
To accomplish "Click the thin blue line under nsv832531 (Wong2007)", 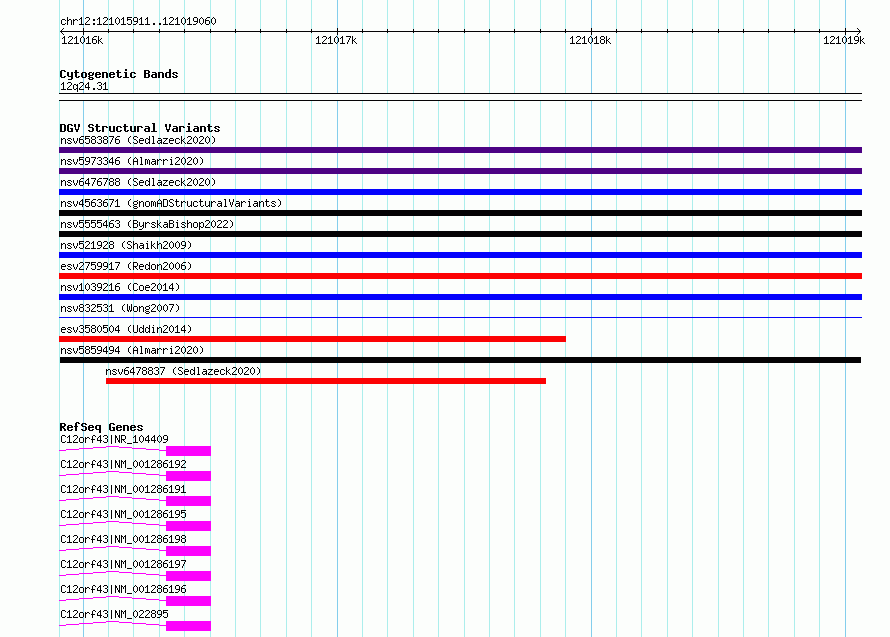I will (460, 317).
